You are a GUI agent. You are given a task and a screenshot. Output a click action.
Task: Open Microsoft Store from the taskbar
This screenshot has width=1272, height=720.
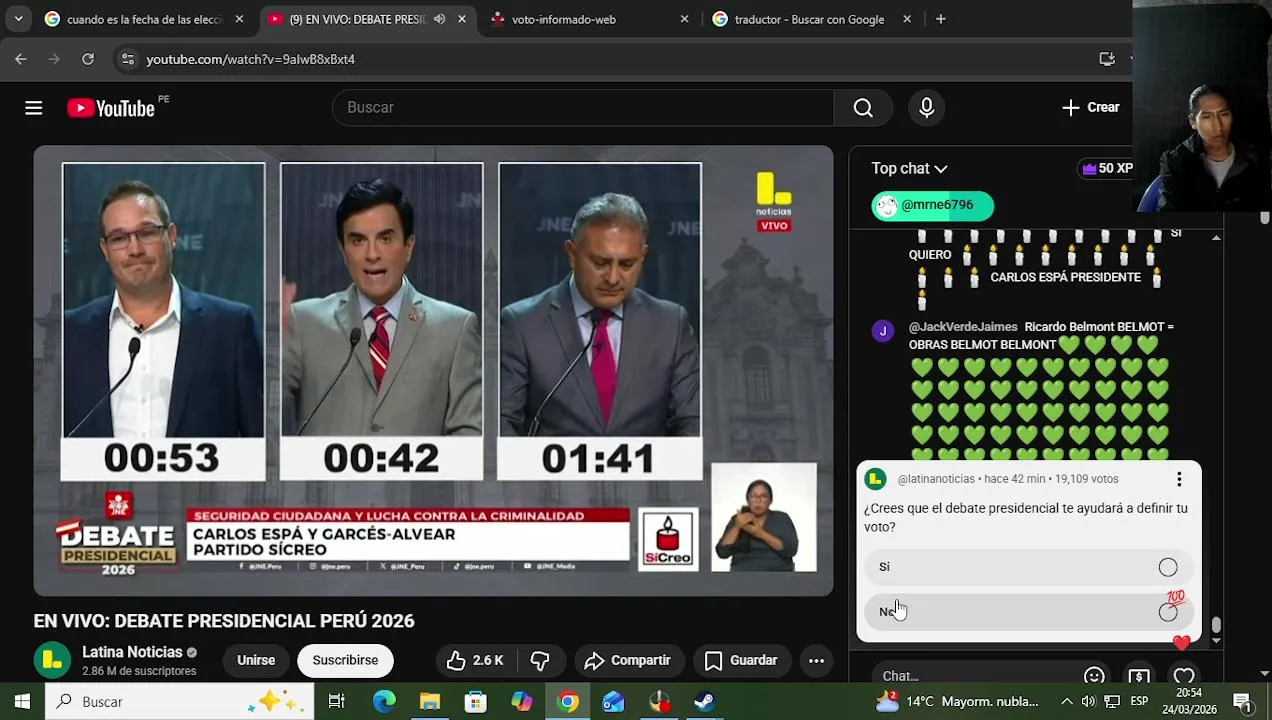pos(476,702)
